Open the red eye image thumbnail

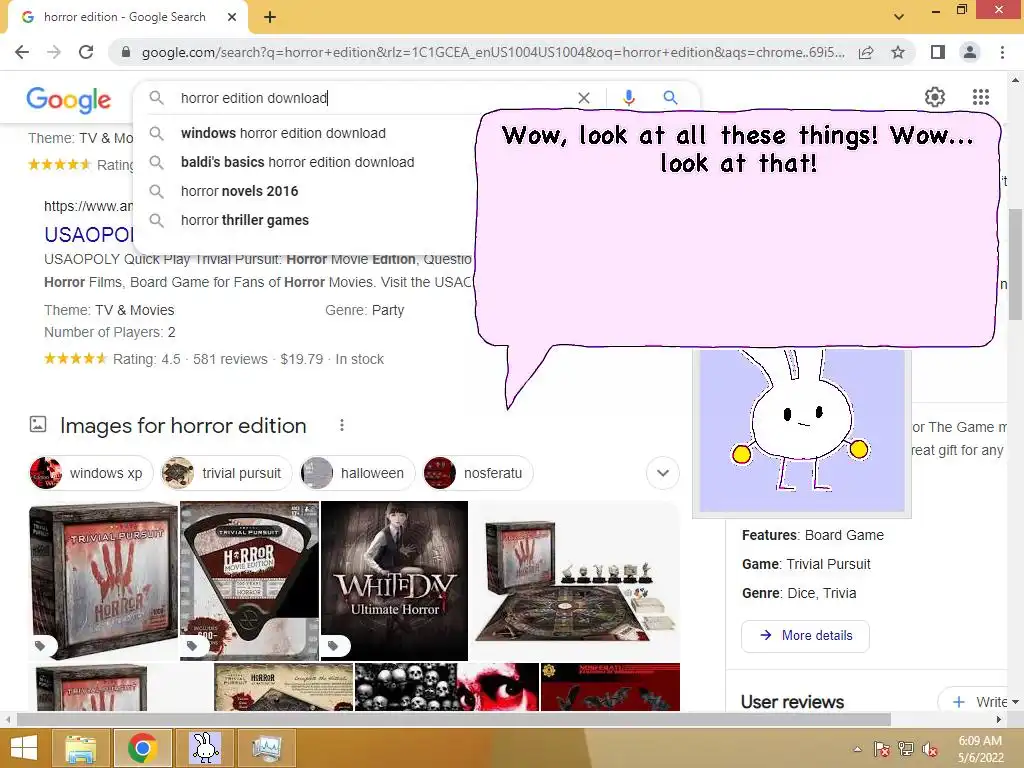tap(498, 687)
